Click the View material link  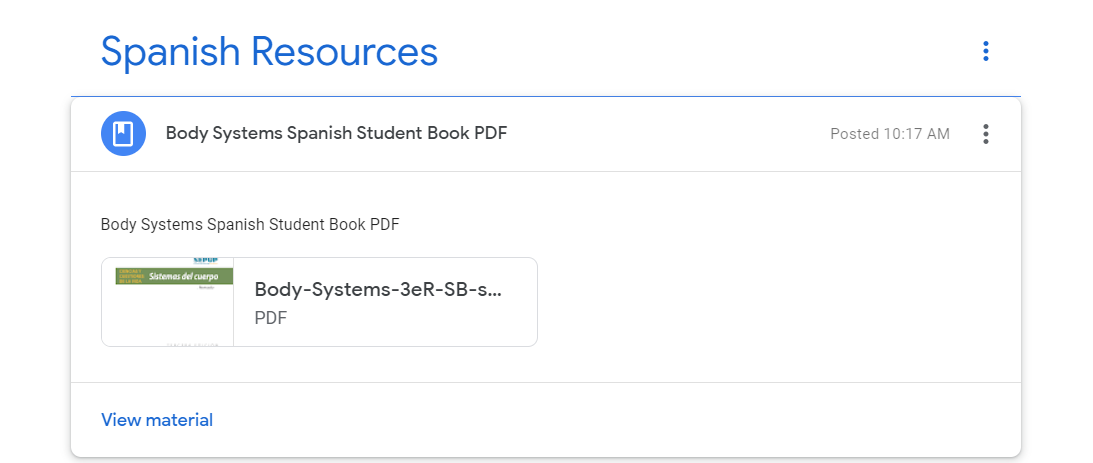click(x=157, y=420)
